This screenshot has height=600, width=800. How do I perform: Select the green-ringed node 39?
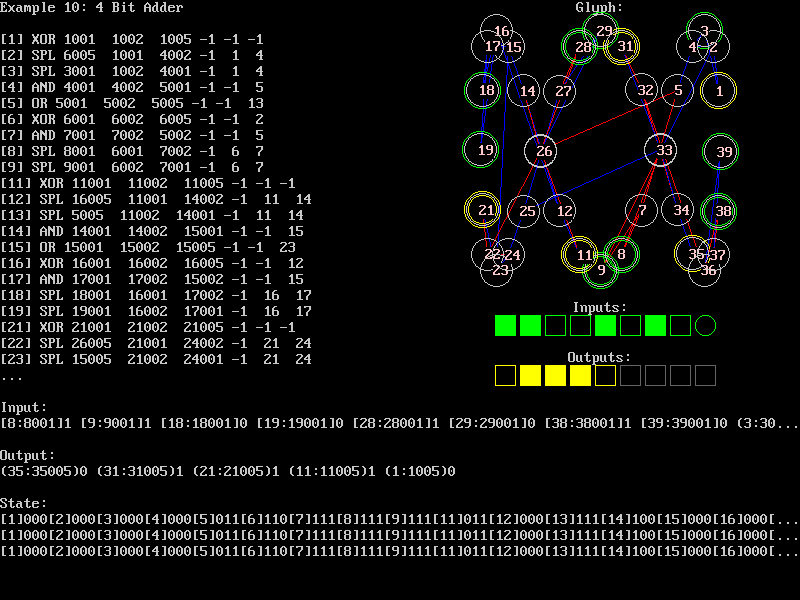(x=722, y=151)
